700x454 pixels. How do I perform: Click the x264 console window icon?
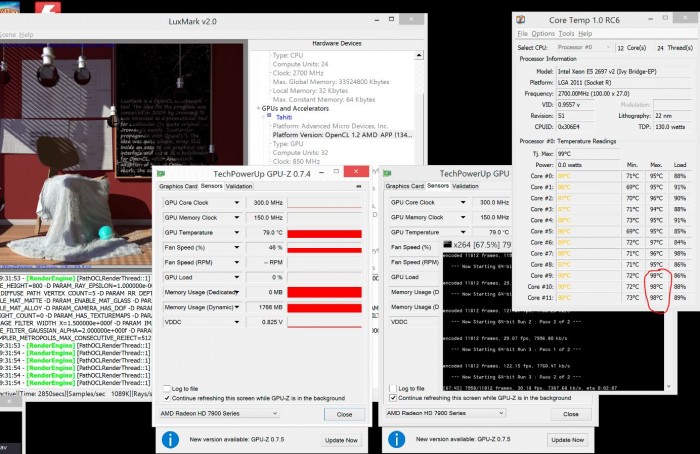pyautogui.click(x=447, y=244)
